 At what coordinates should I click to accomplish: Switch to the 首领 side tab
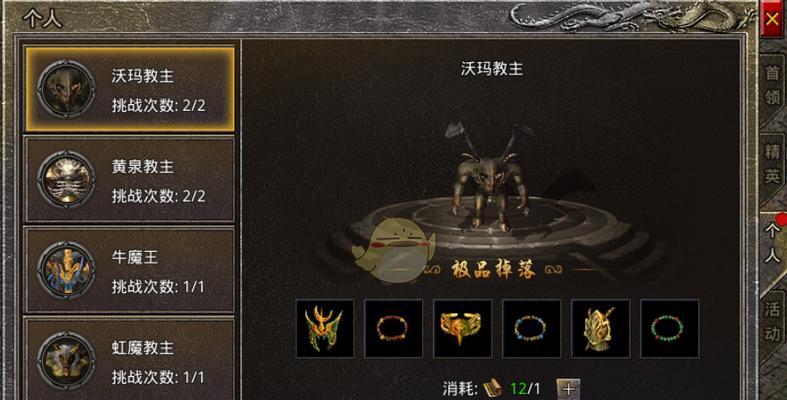coord(772,85)
